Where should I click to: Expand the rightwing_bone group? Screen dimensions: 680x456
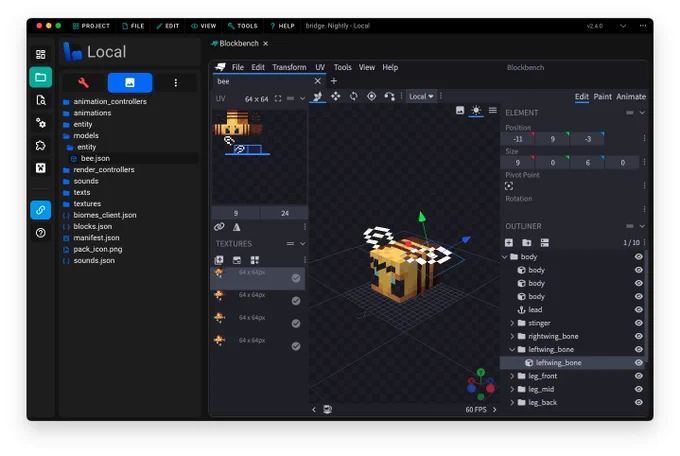pos(512,336)
